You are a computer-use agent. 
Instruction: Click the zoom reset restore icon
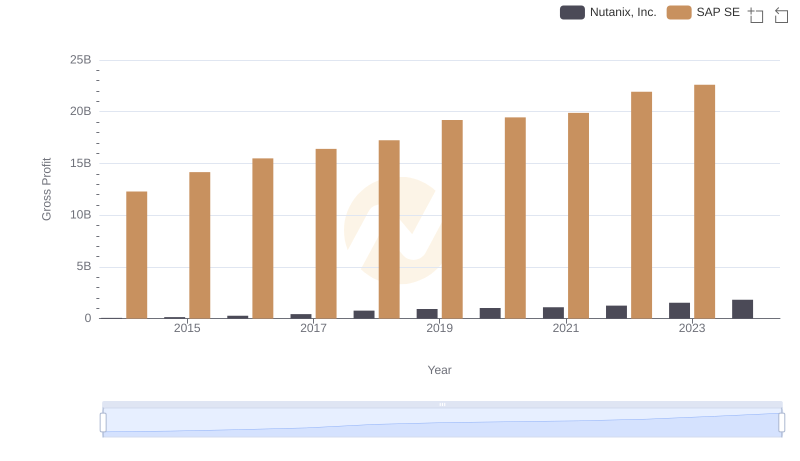click(x=781, y=15)
